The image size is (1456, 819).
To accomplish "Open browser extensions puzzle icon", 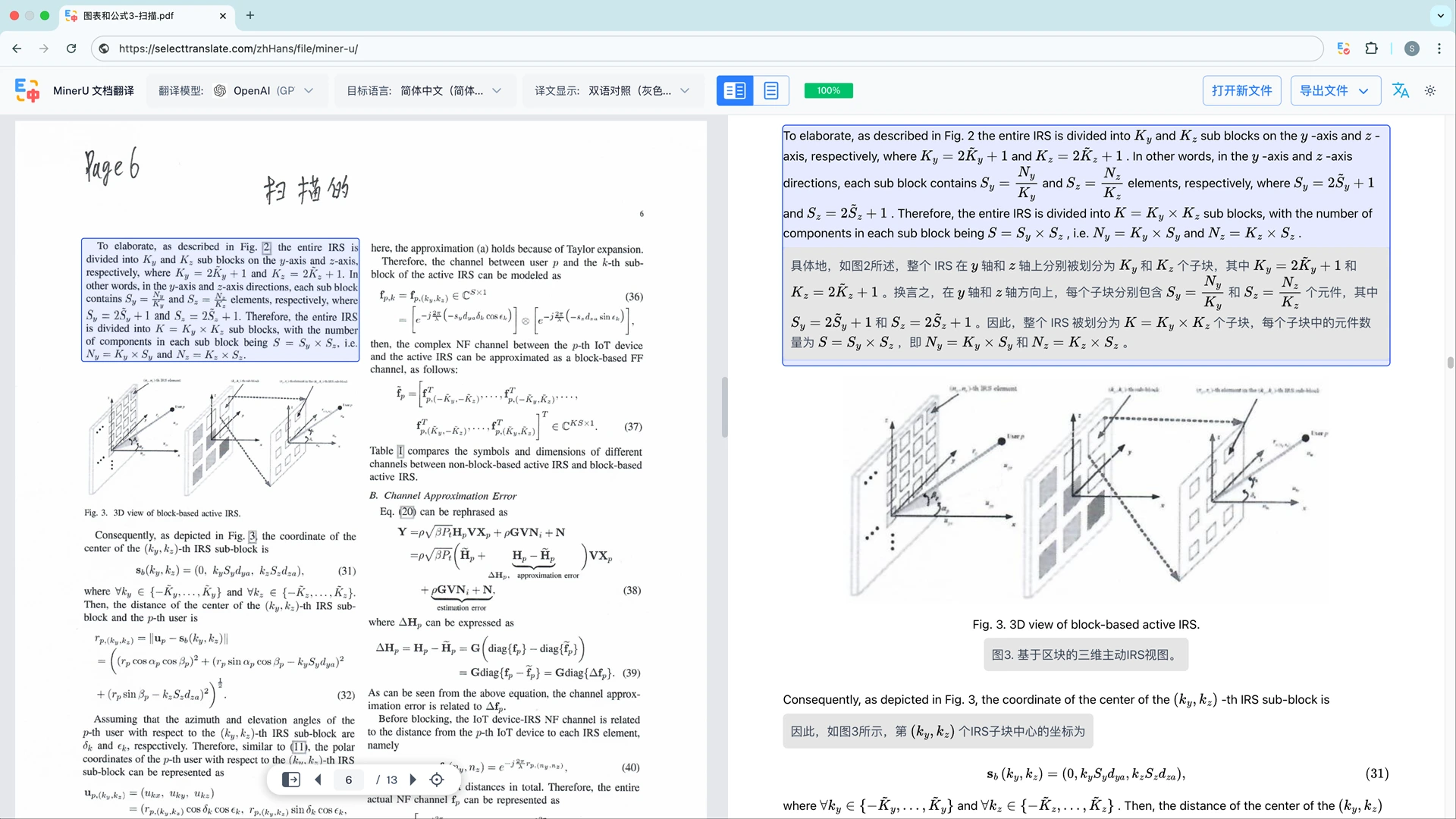I will tap(1371, 49).
